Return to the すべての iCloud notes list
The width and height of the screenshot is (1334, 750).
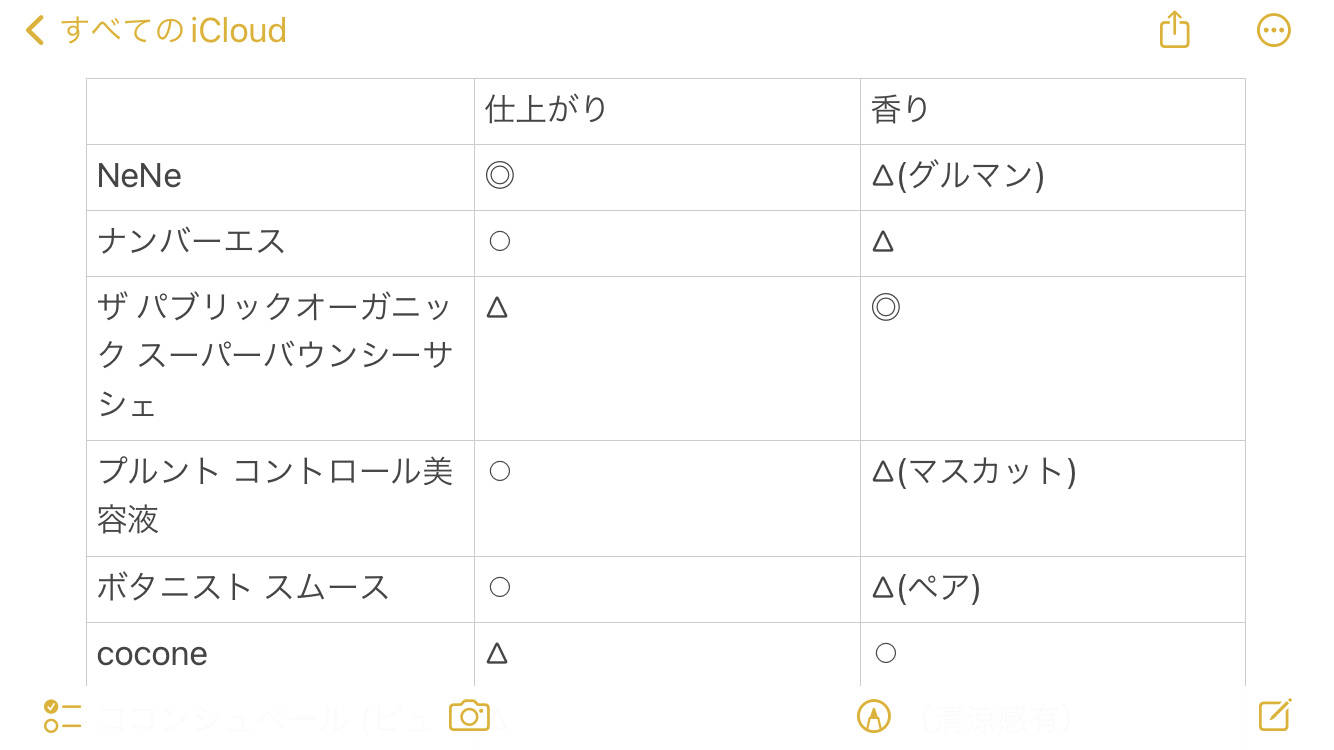click(x=150, y=30)
